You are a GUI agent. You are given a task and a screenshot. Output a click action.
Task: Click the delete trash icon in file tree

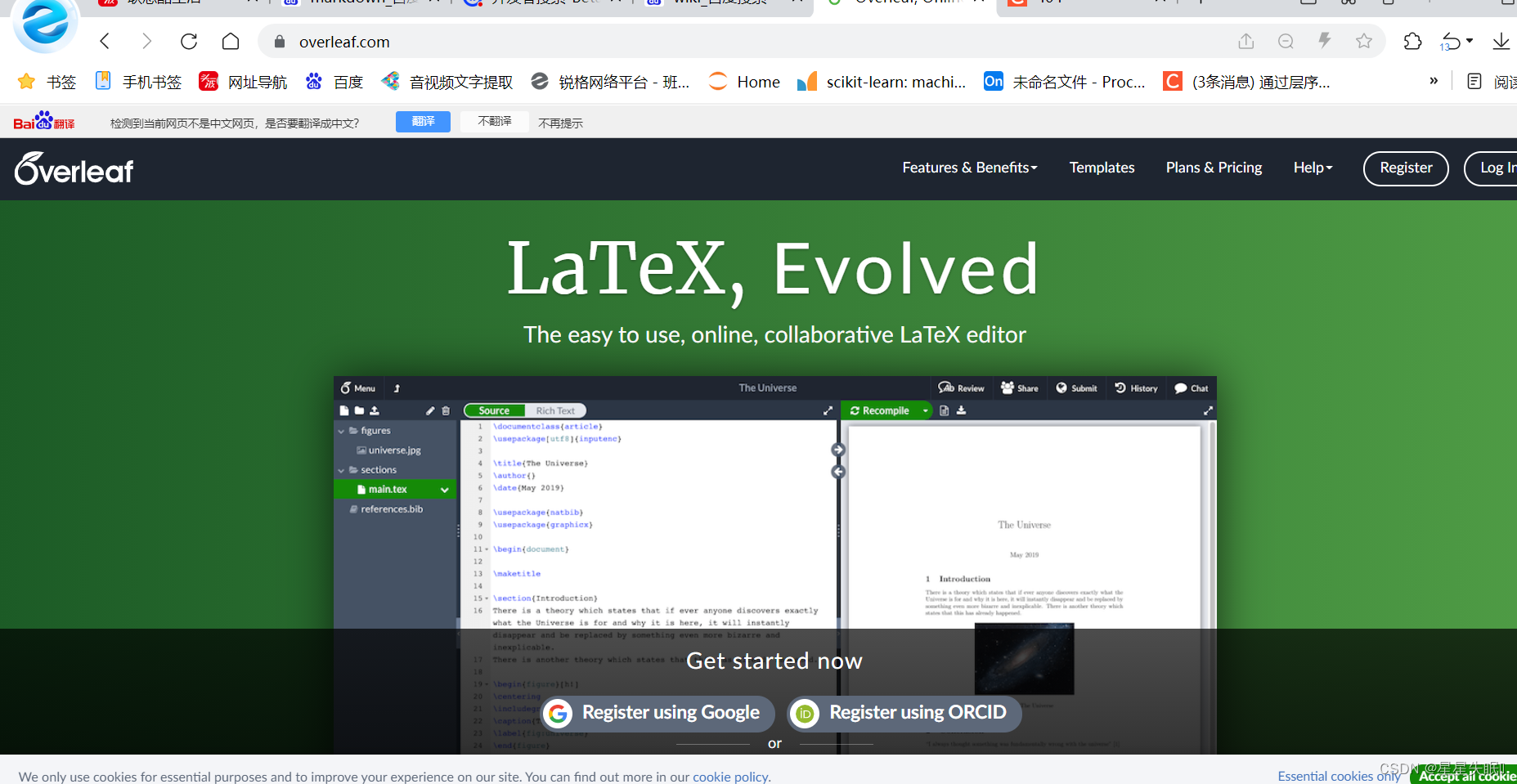coord(446,410)
